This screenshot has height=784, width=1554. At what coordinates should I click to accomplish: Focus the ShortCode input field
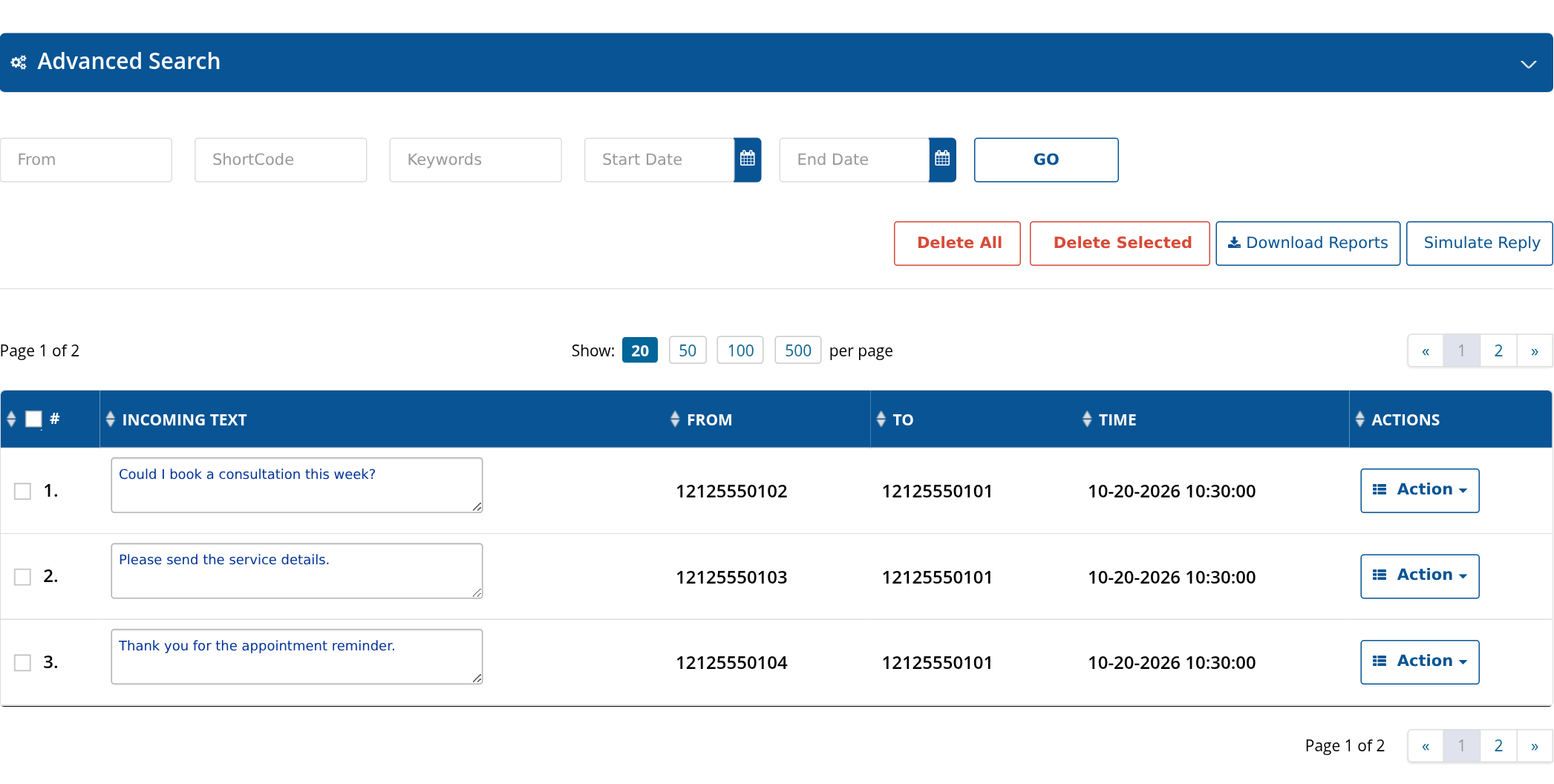coord(281,160)
